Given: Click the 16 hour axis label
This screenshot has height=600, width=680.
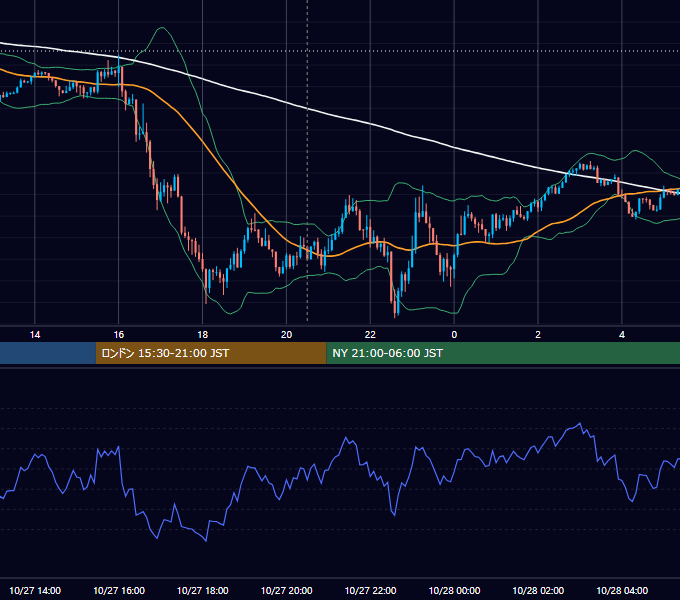Looking at the screenshot, I should click(x=118, y=335).
